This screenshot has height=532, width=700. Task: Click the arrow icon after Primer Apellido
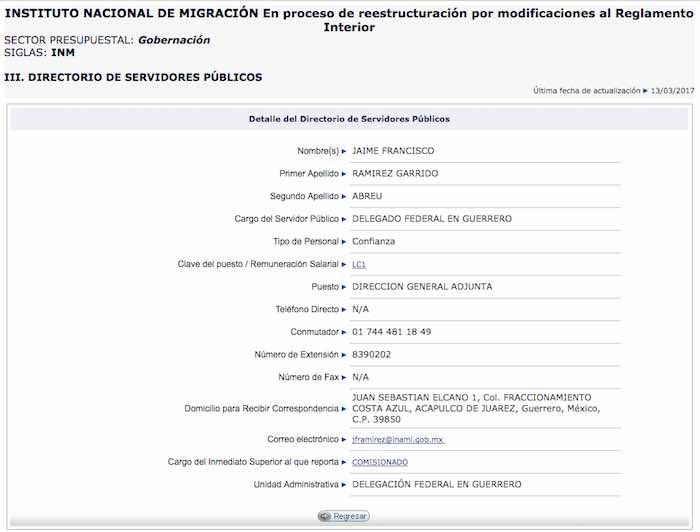pyautogui.click(x=344, y=173)
